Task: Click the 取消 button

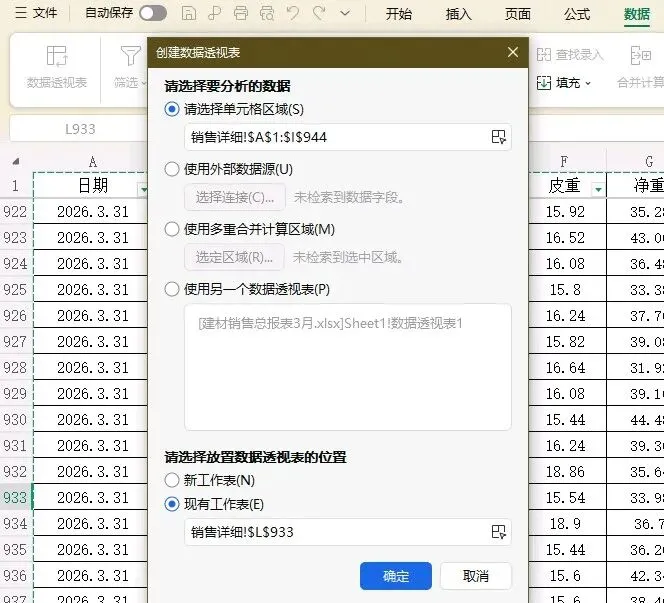Action: (476, 576)
